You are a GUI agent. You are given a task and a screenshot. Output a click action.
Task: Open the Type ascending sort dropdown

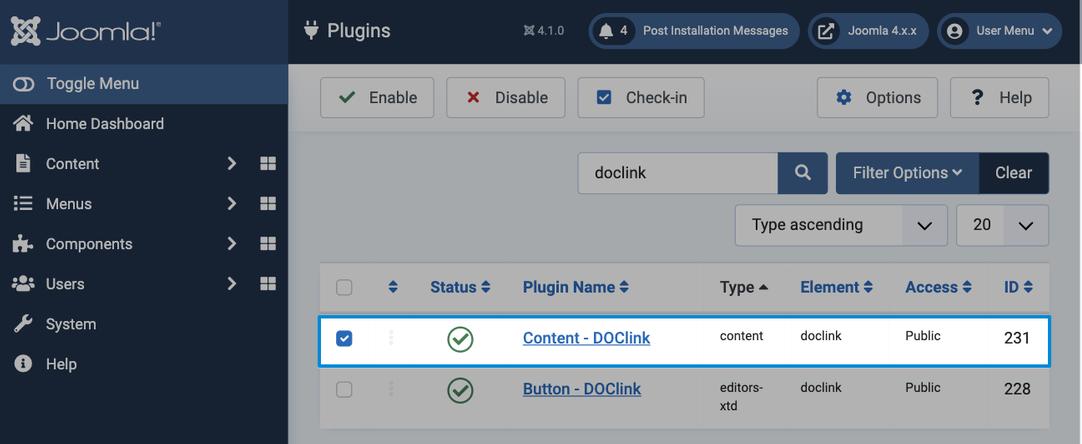(840, 225)
